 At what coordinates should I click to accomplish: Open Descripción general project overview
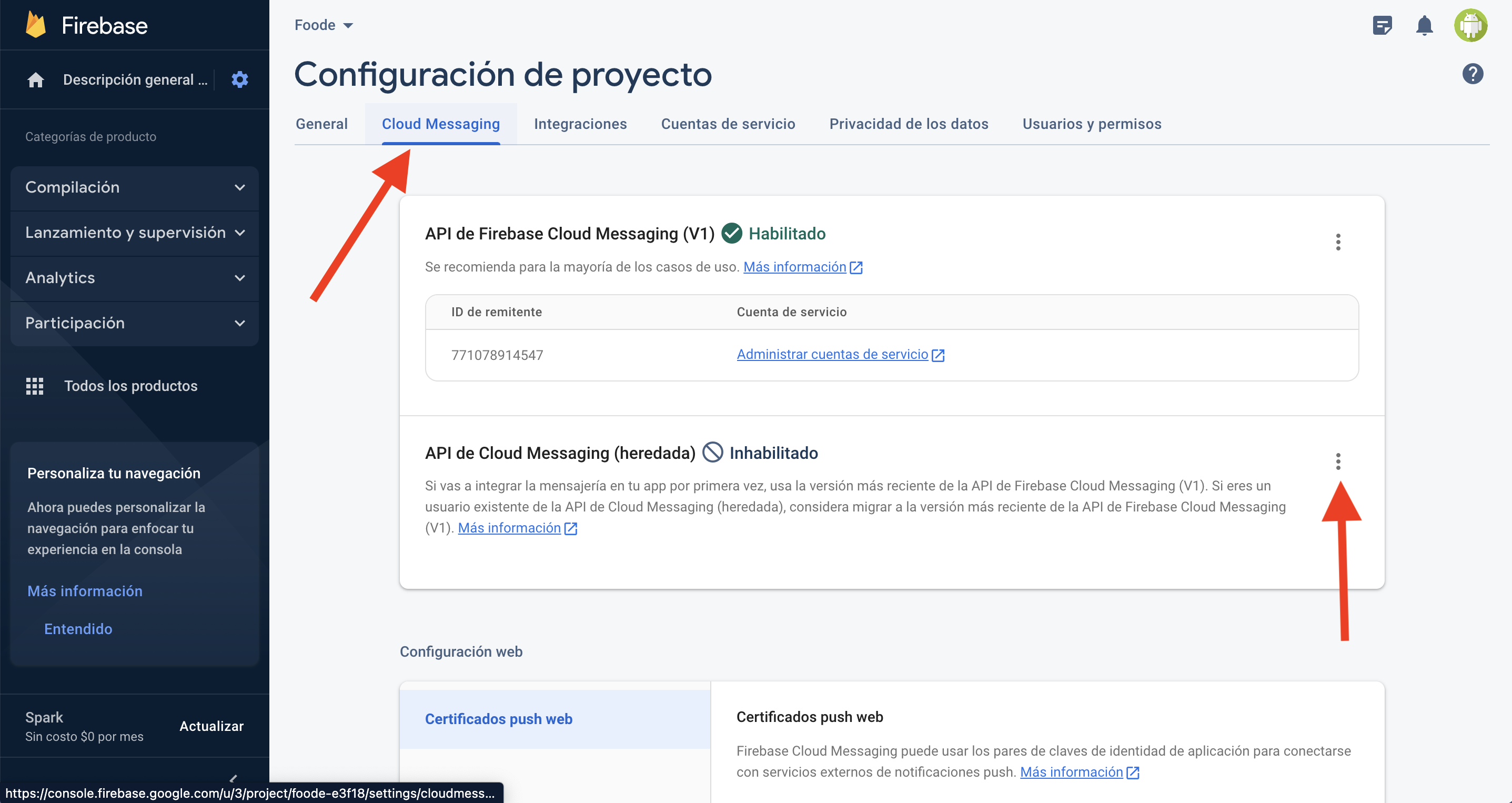click(x=135, y=80)
